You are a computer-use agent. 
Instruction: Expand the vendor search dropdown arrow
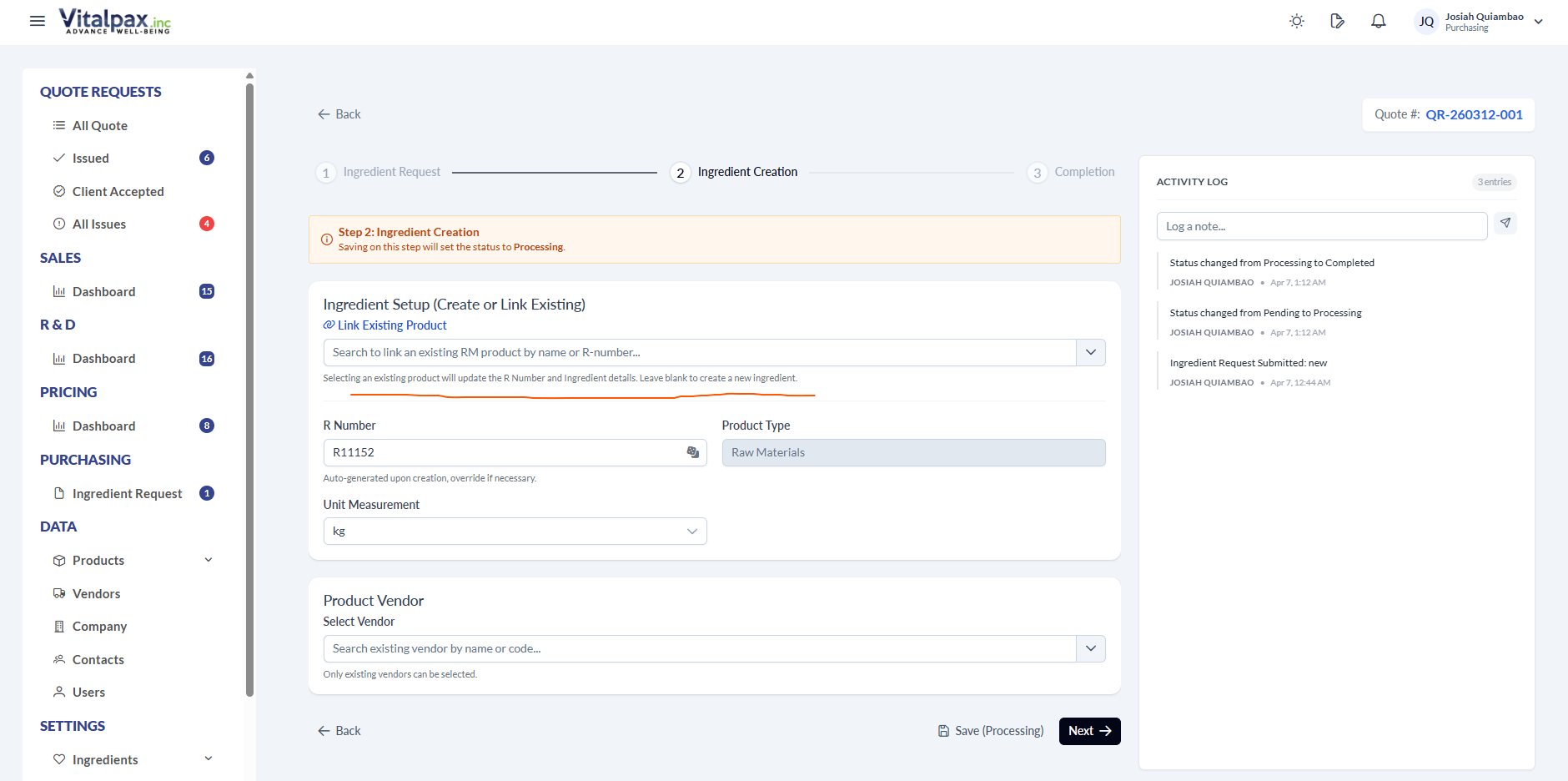(1089, 648)
